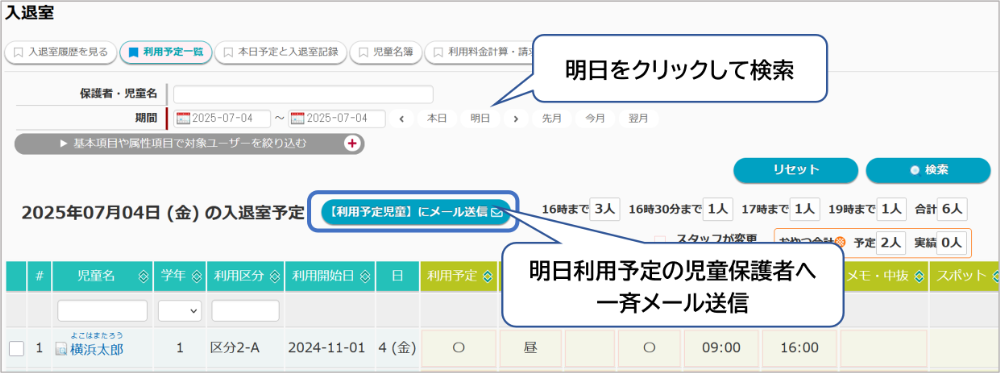Select the 今月 period button
Image resolution: width=1000 pixels, height=373 pixels.
point(595,119)
